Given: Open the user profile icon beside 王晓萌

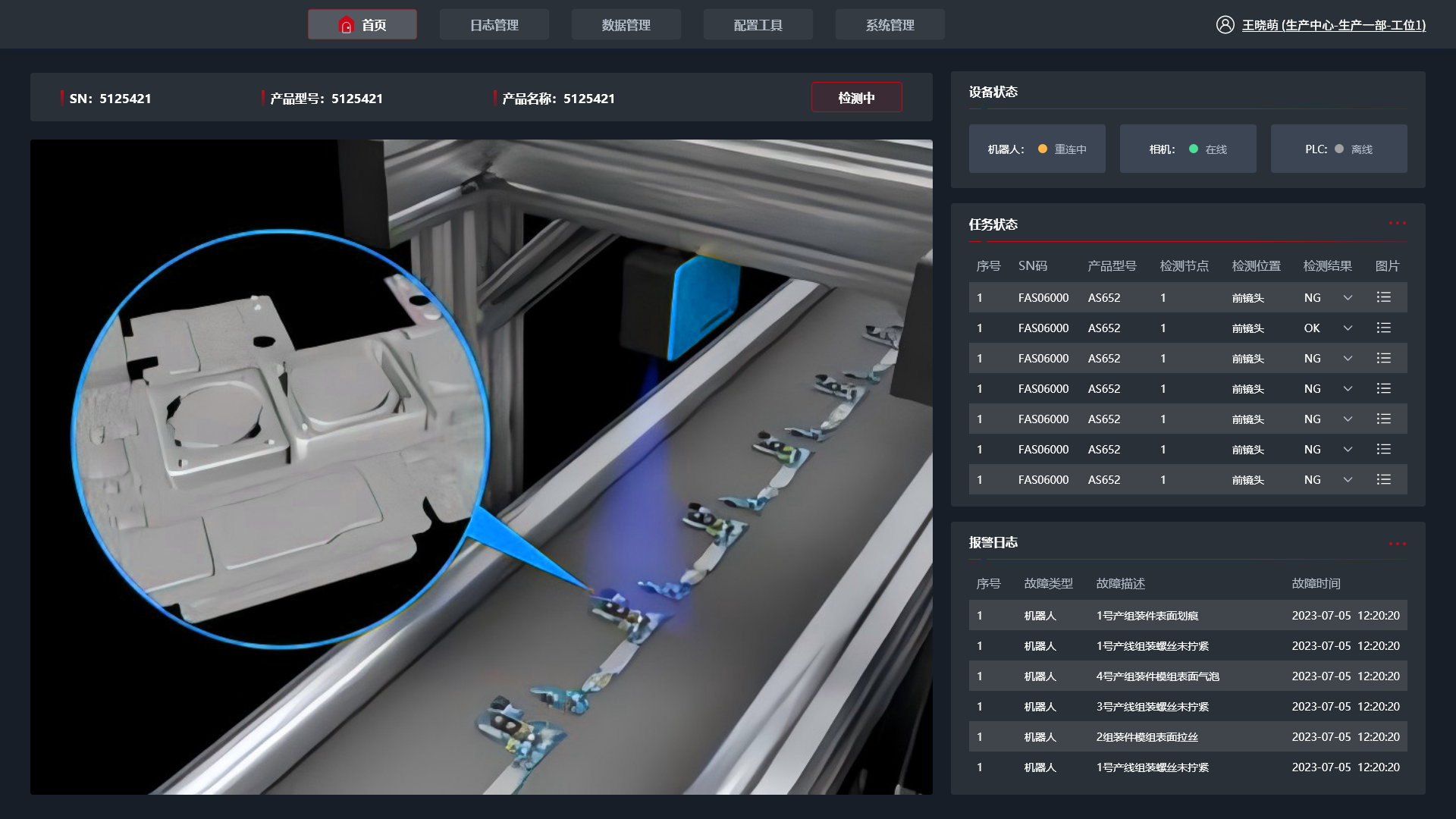Looking at the screenshot, I should coord(1225,25).
